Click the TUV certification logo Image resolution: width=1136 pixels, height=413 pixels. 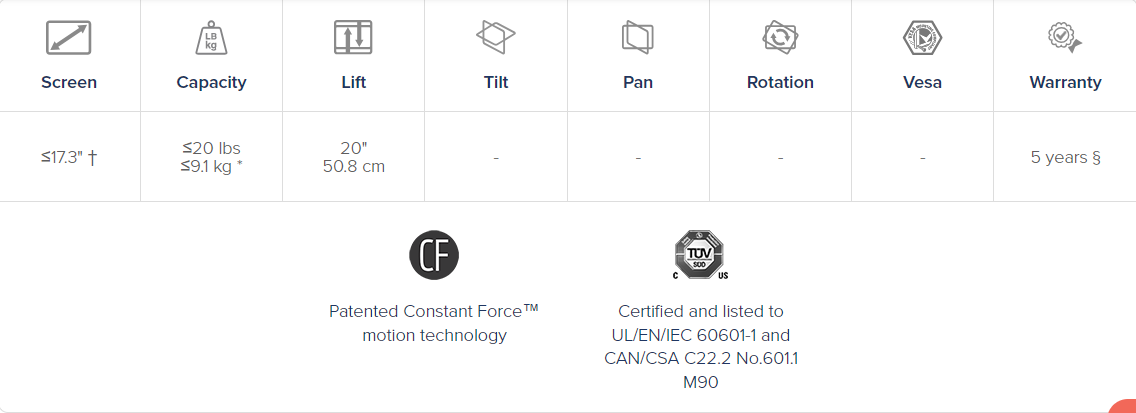pyautogui.click(x=701, y=255)
